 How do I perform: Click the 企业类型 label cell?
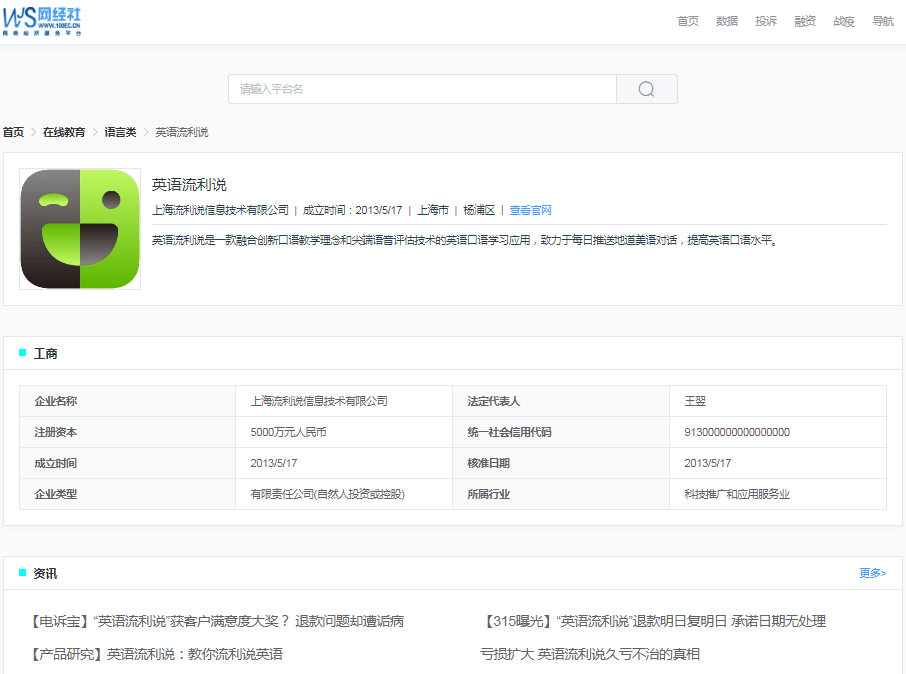128,494
